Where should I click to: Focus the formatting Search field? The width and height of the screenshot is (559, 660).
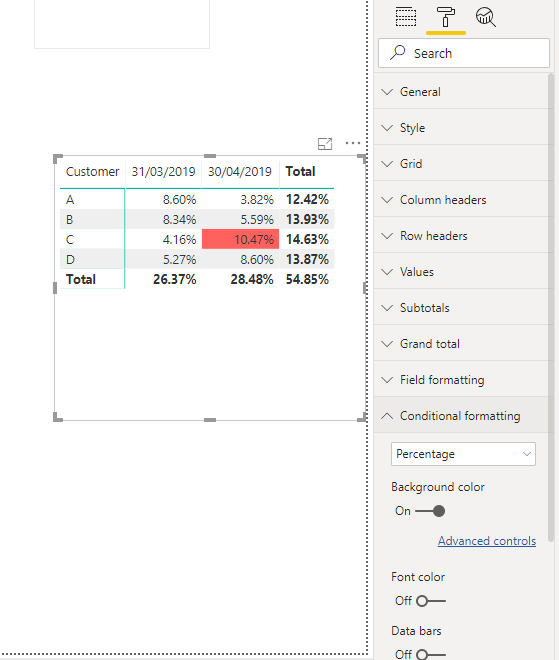(464, 53)
